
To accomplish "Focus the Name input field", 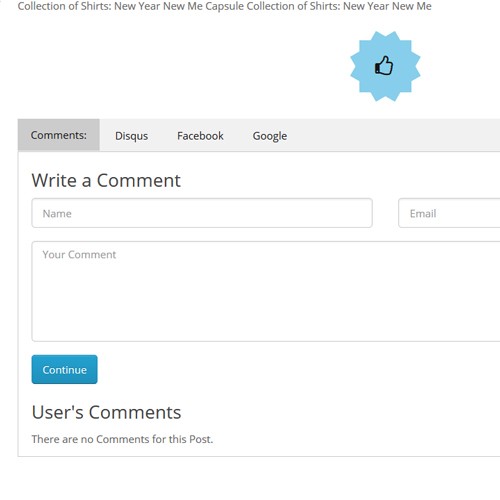I will tap(202, 213).
